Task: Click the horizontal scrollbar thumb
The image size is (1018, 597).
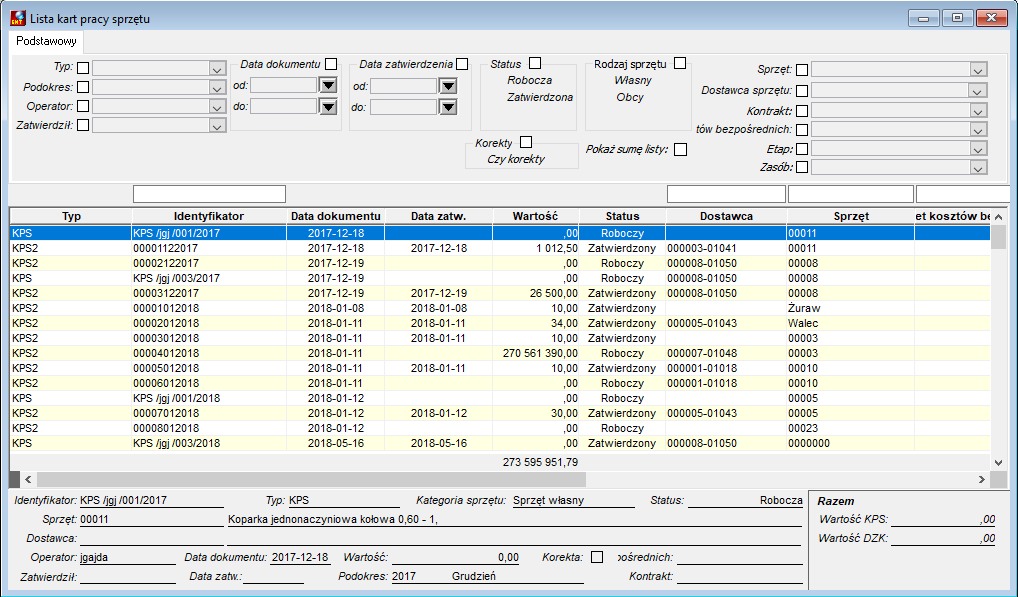Action: [x=312, y=480]
